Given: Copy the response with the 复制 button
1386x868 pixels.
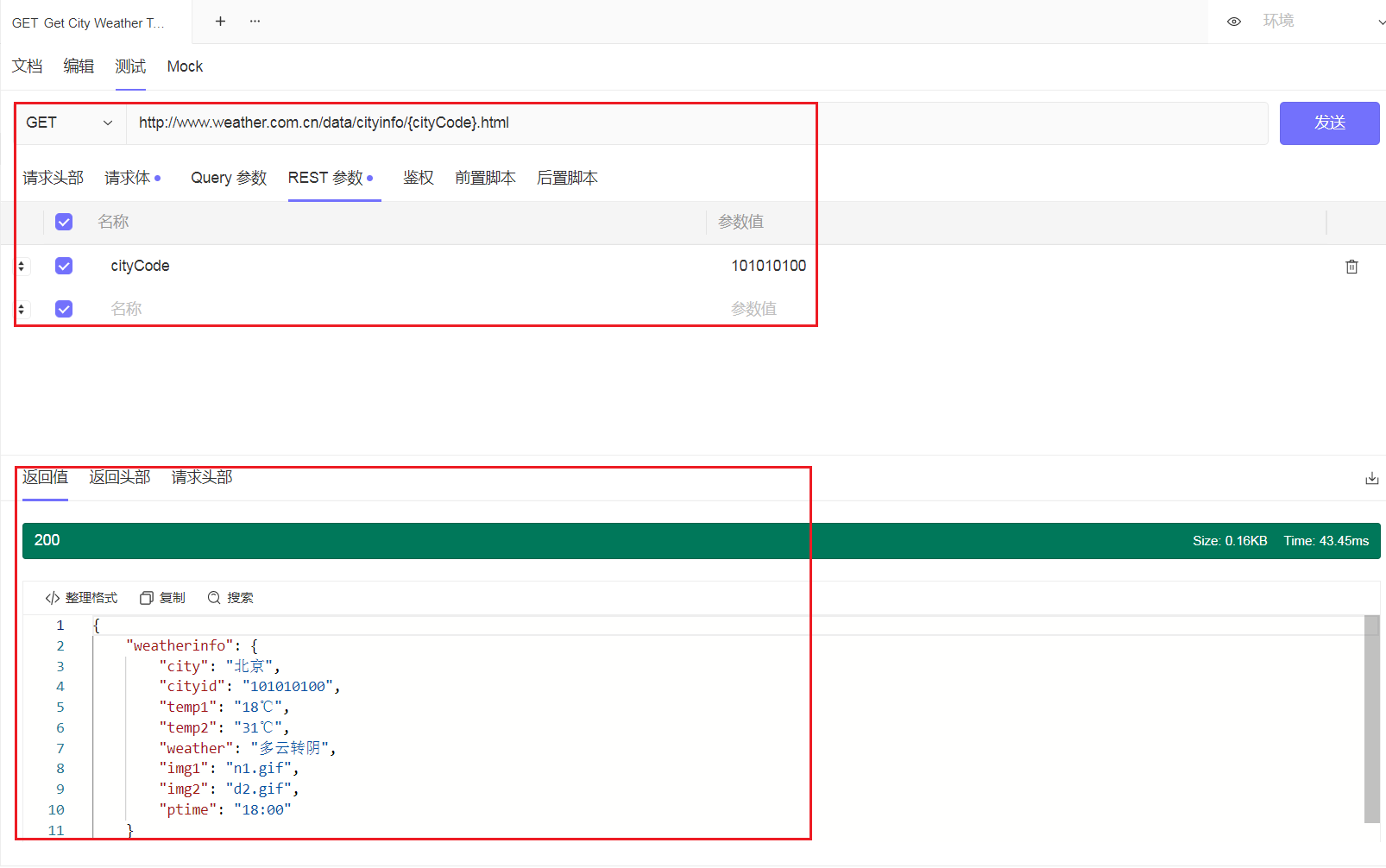Looking at the screenshot, I should [162, 598].
